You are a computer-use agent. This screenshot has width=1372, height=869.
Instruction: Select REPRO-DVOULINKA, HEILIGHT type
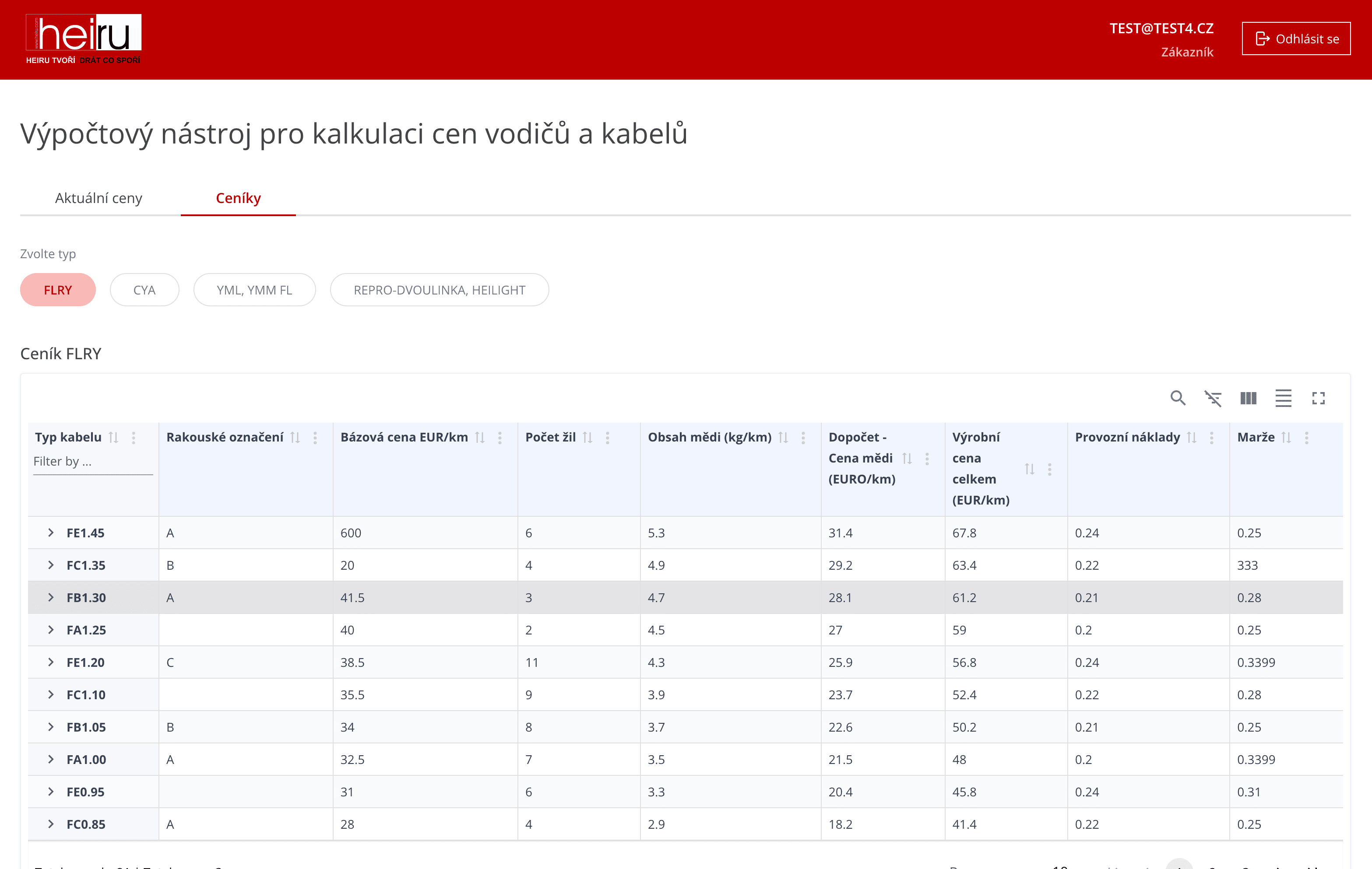[439, 290]
